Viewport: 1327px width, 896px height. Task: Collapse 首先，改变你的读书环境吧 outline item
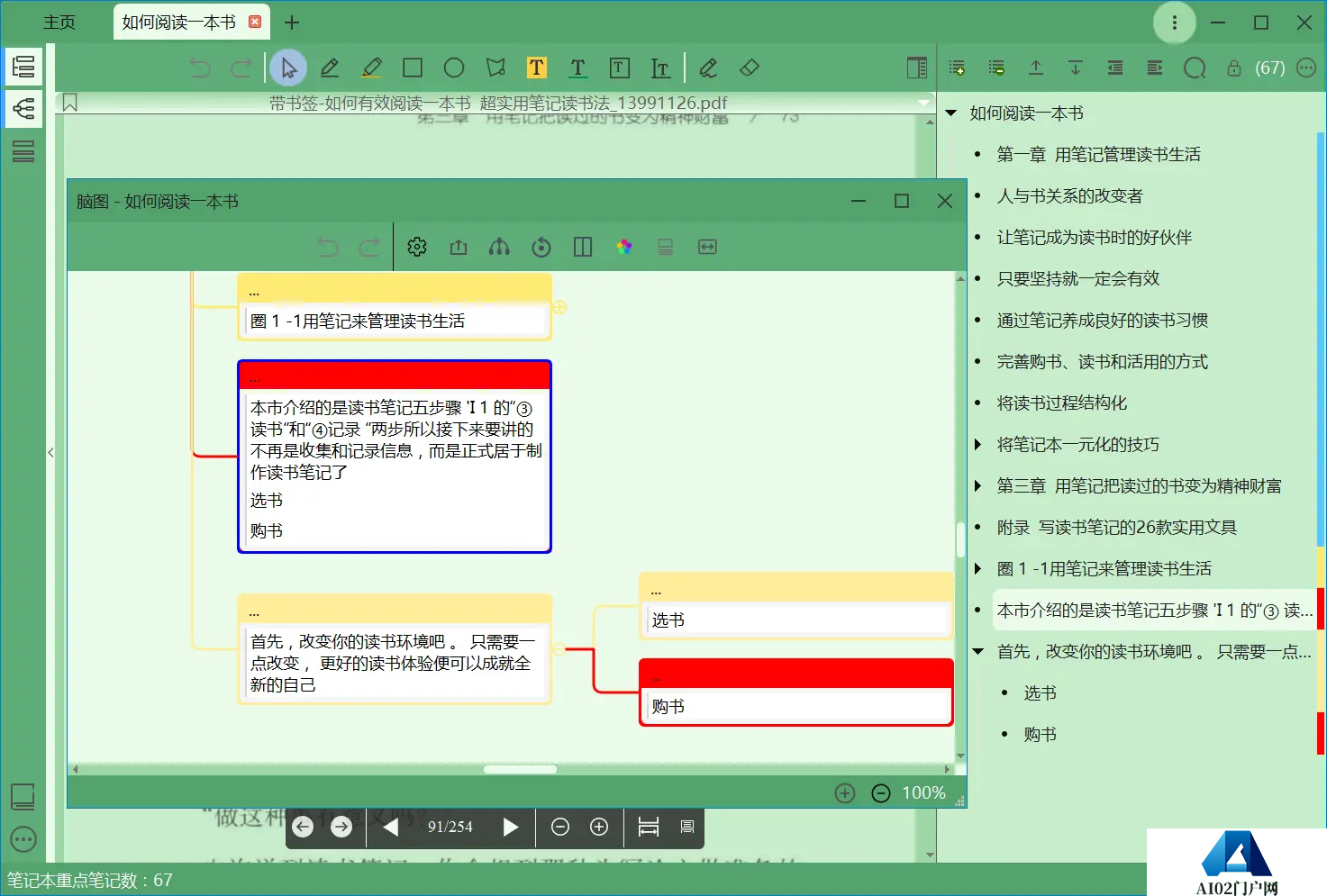click(x=978, y=651)
